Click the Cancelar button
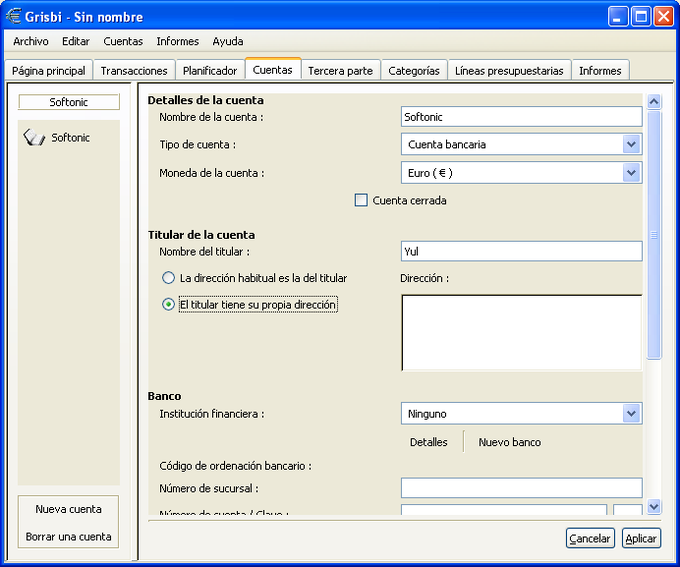This screenshot has height=567, width=680. click(x=590, y=538)
